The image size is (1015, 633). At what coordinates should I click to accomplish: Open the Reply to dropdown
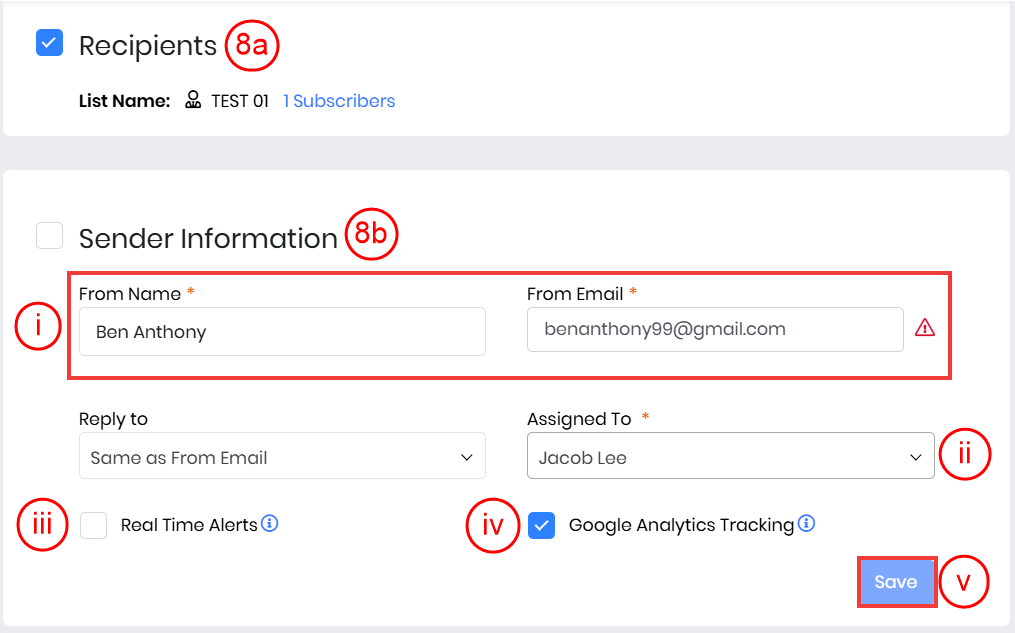[282, 457]
